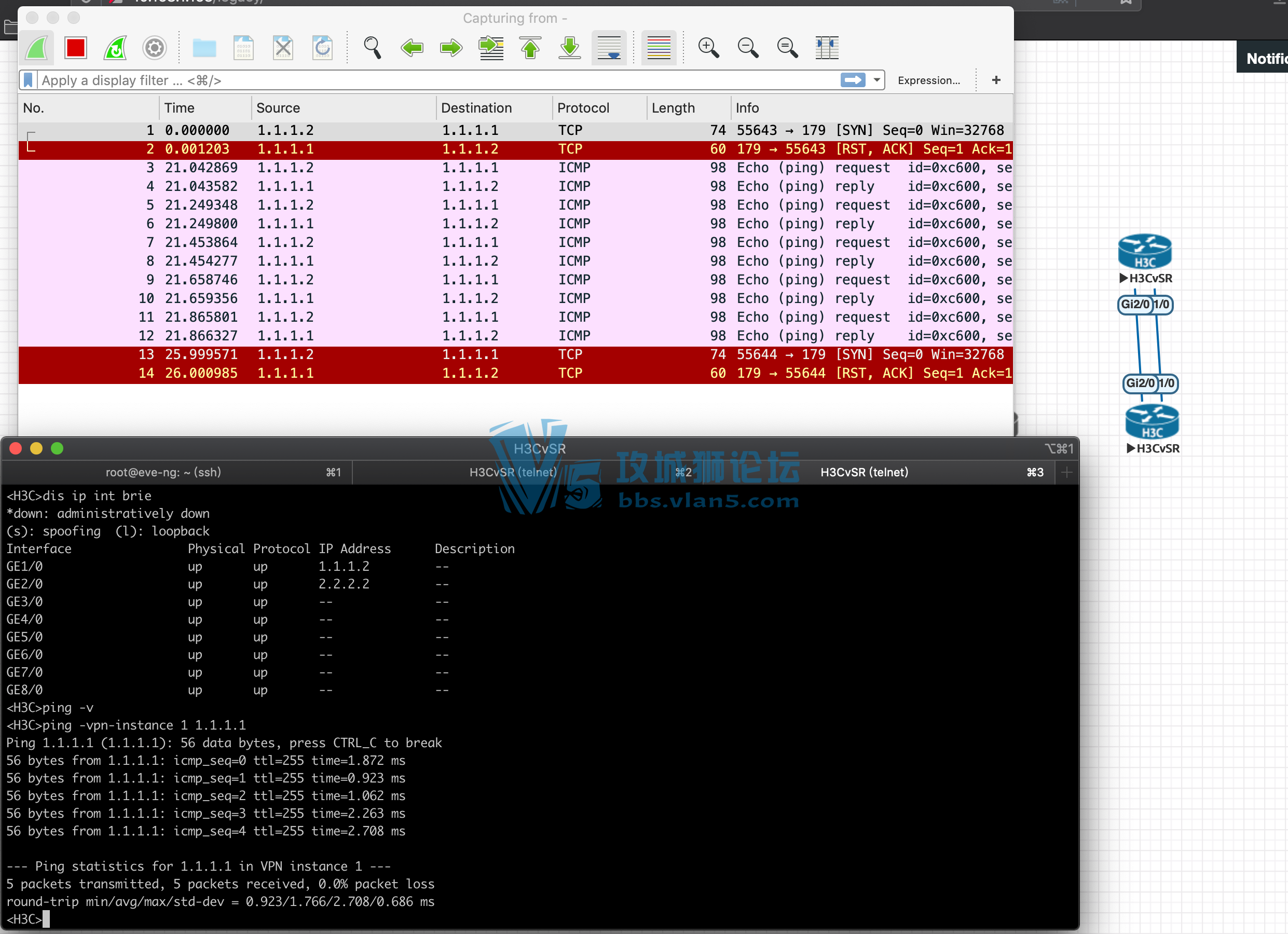
Task: Sort by the Length column header
Action: point(689,108)
